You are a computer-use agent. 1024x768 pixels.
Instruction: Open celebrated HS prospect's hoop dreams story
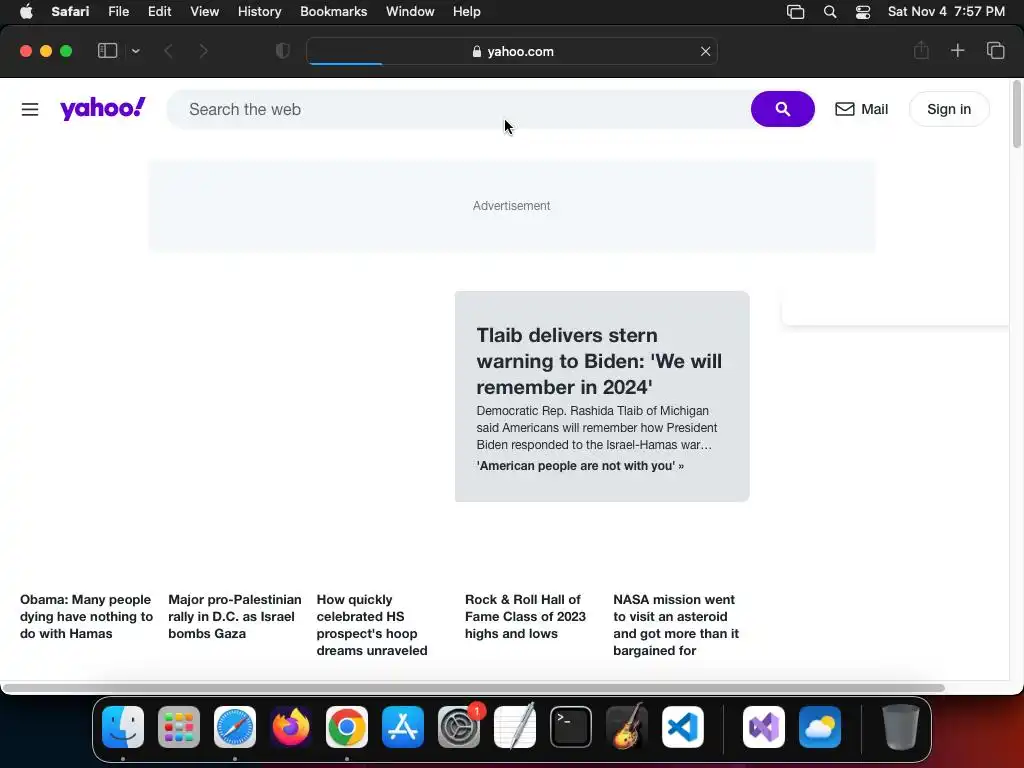[x=372, y=625]
